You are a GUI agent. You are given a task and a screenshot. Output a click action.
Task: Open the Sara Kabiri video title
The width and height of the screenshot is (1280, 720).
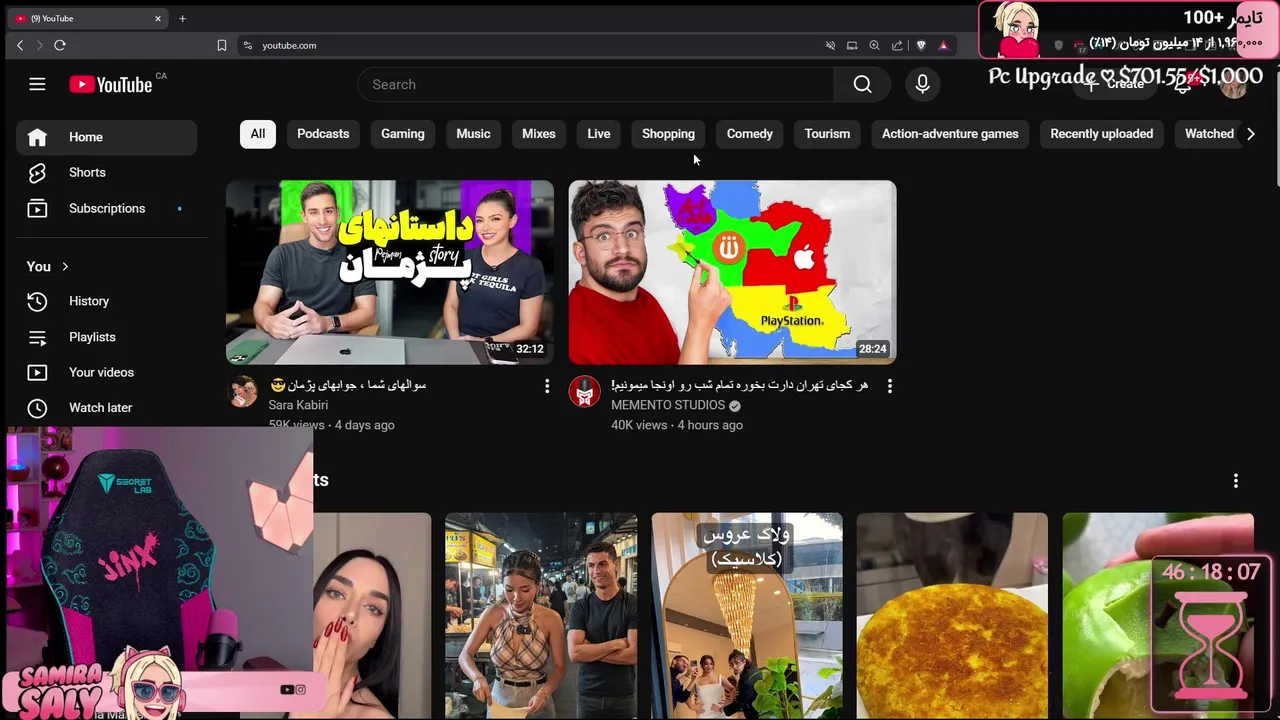[x=348, y=385]
